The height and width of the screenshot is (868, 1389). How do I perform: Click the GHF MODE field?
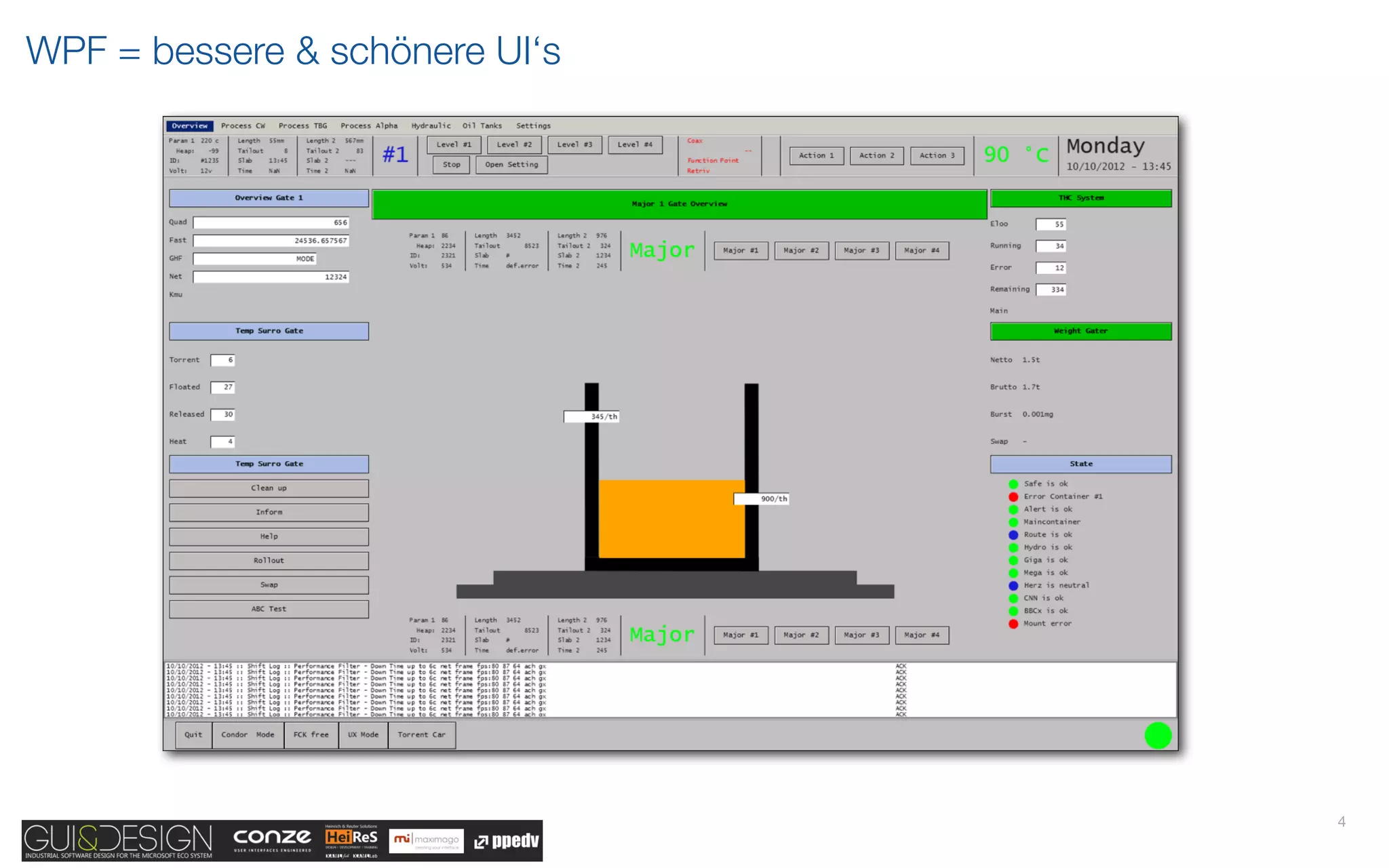click(254, 259)
